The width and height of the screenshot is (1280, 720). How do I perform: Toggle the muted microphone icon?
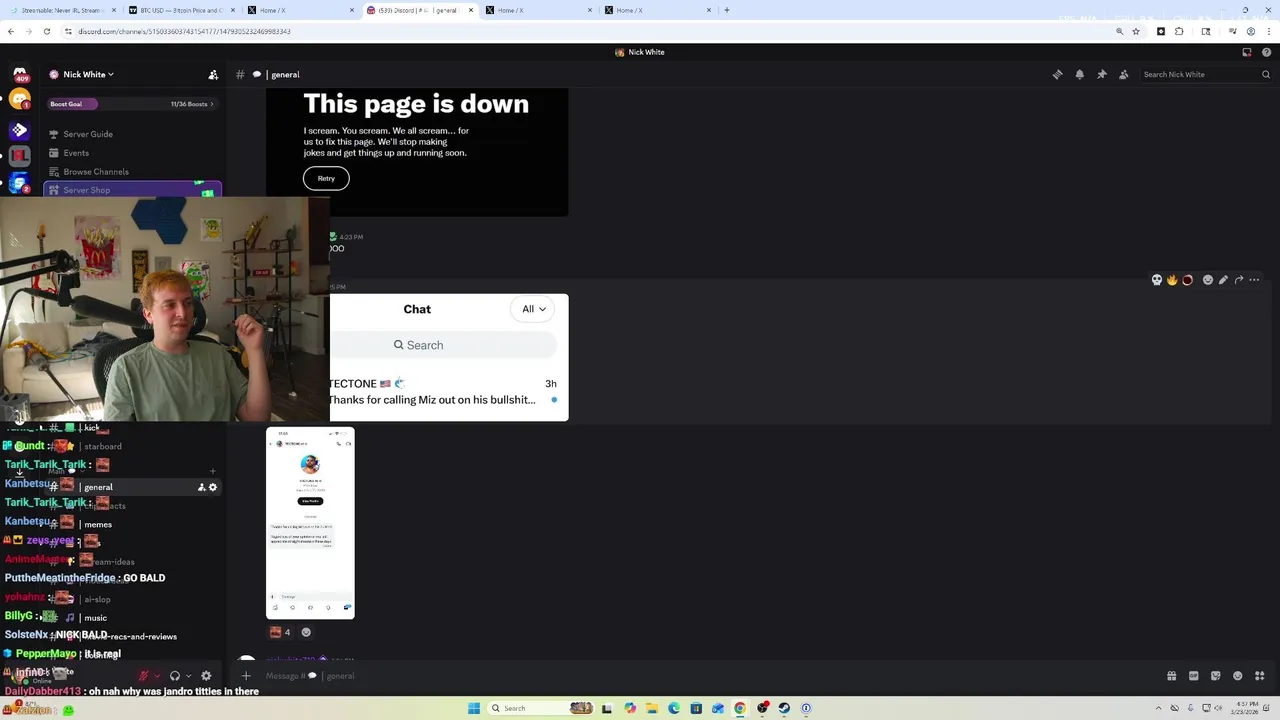(x=144, y=676)
